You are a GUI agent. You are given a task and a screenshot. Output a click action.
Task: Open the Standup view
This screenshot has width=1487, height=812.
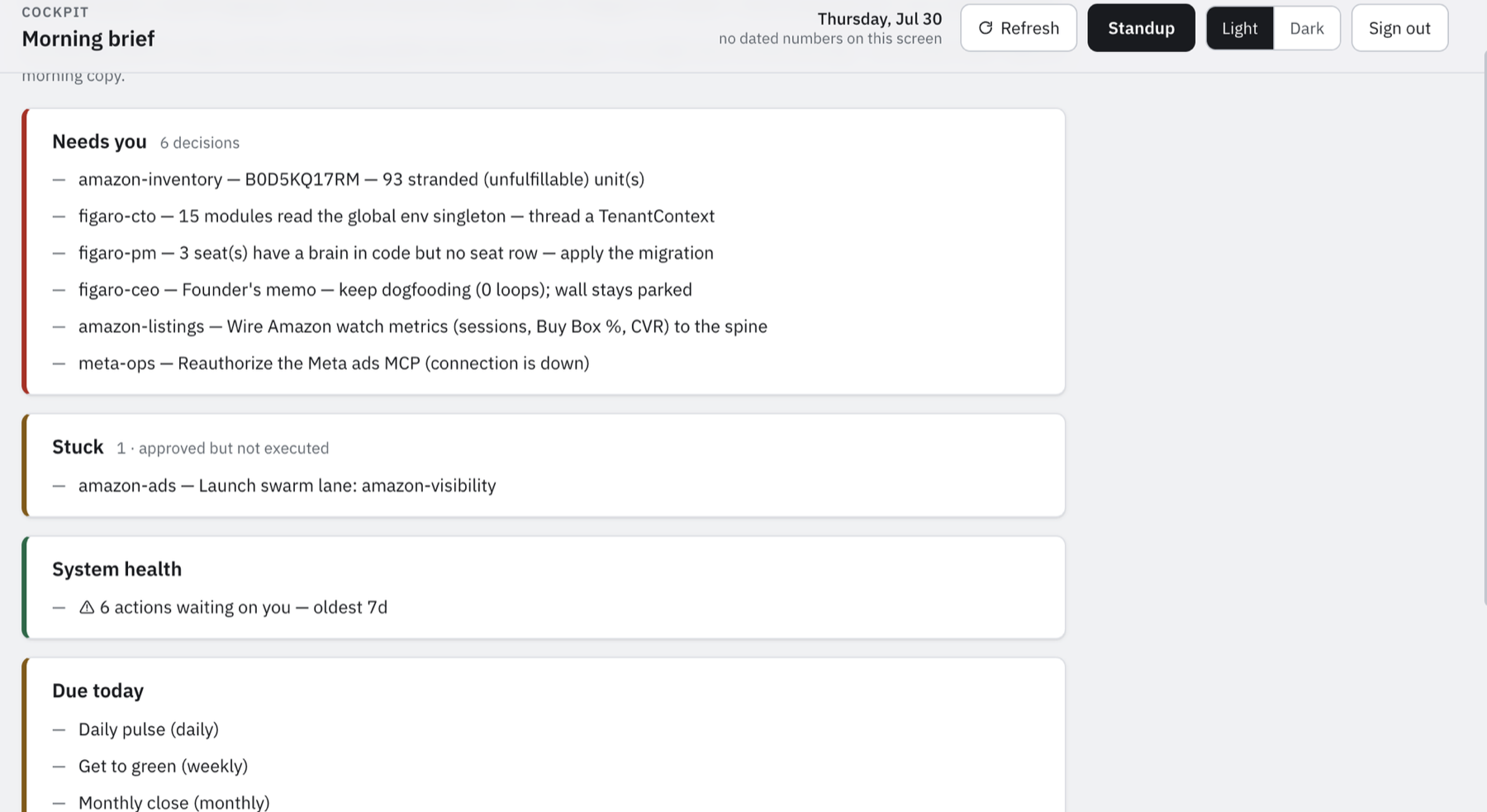click(x=1141, y=28)
